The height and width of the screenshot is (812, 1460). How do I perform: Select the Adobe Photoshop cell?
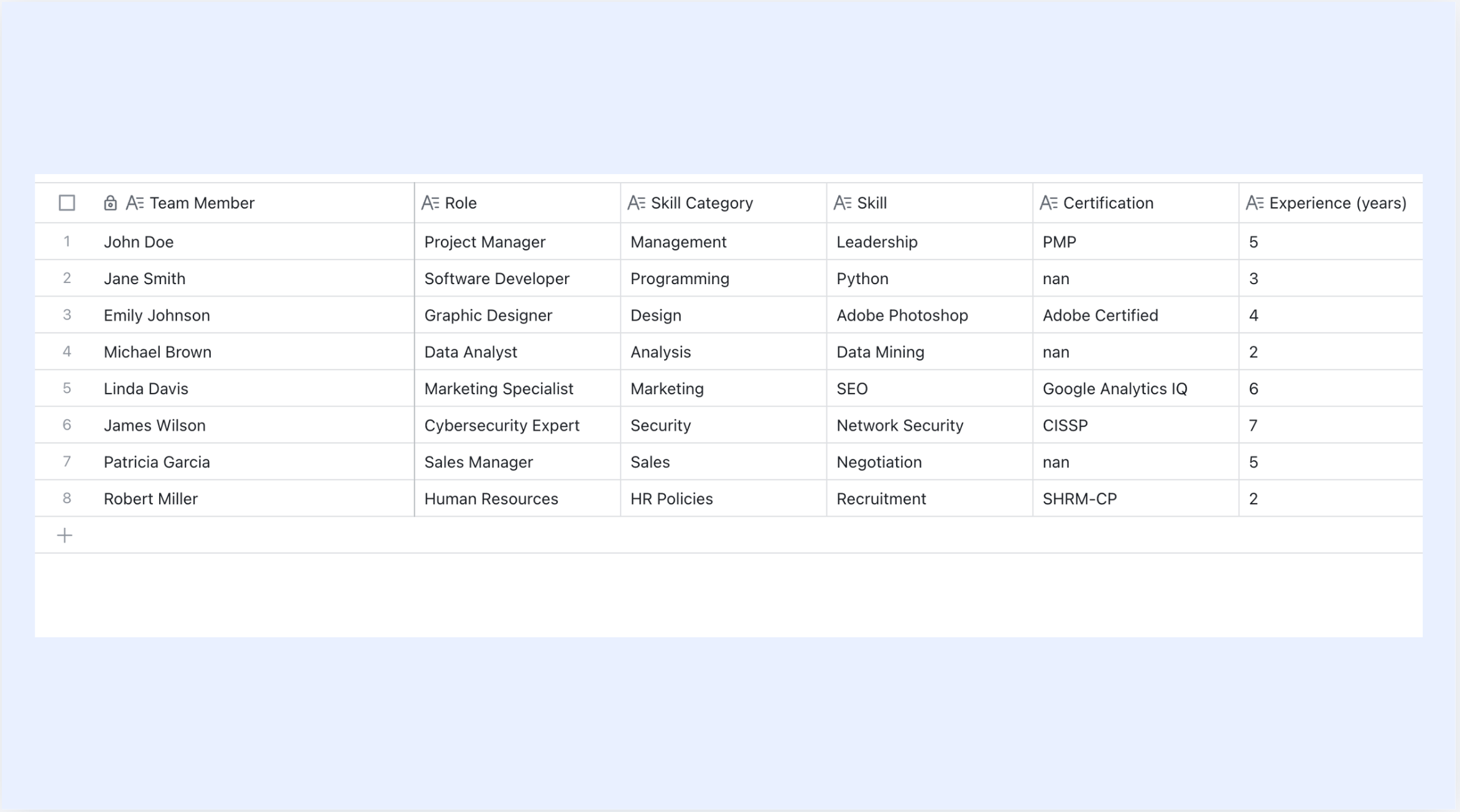(x=930, y=315)
